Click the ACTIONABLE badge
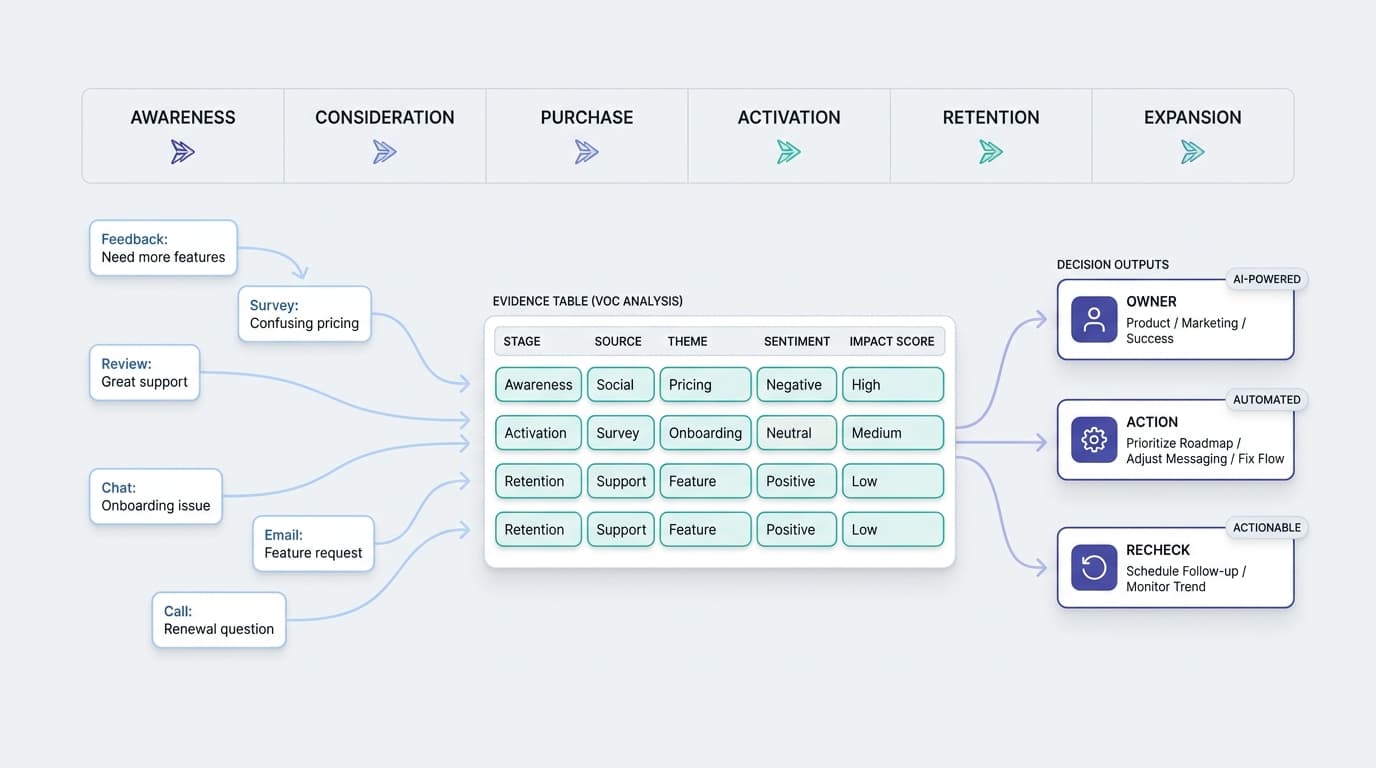This screenshot has width=1376, height=768. [1267, 527]
